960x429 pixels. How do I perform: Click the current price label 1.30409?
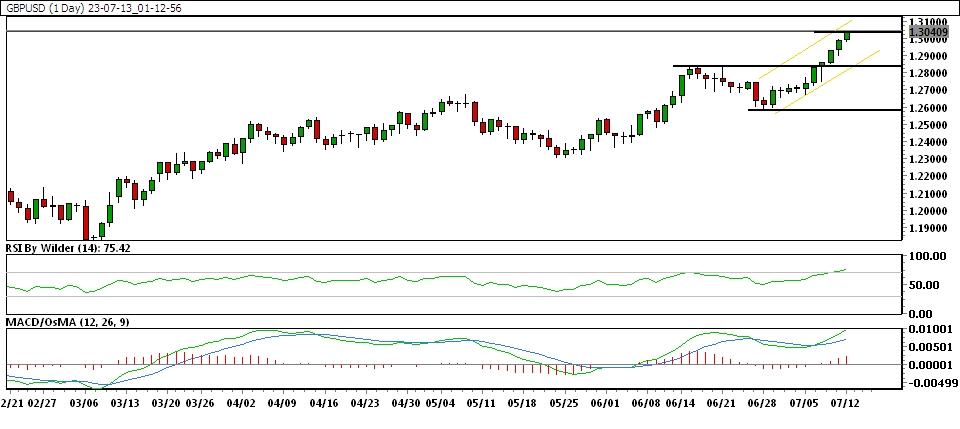pyautogui.click(x=928, y=32)
